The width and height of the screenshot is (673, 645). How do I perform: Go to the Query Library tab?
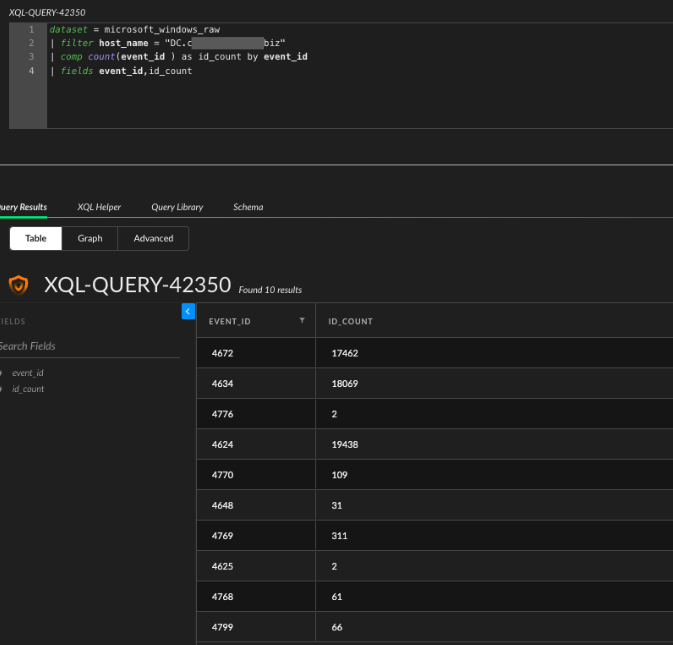pyautogui.click(x=177, y=207)
